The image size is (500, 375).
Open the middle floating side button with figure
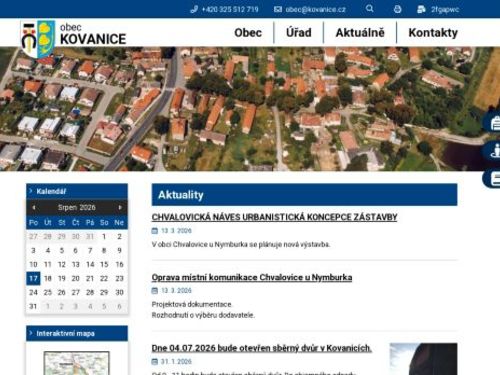[x=492, y=151]
